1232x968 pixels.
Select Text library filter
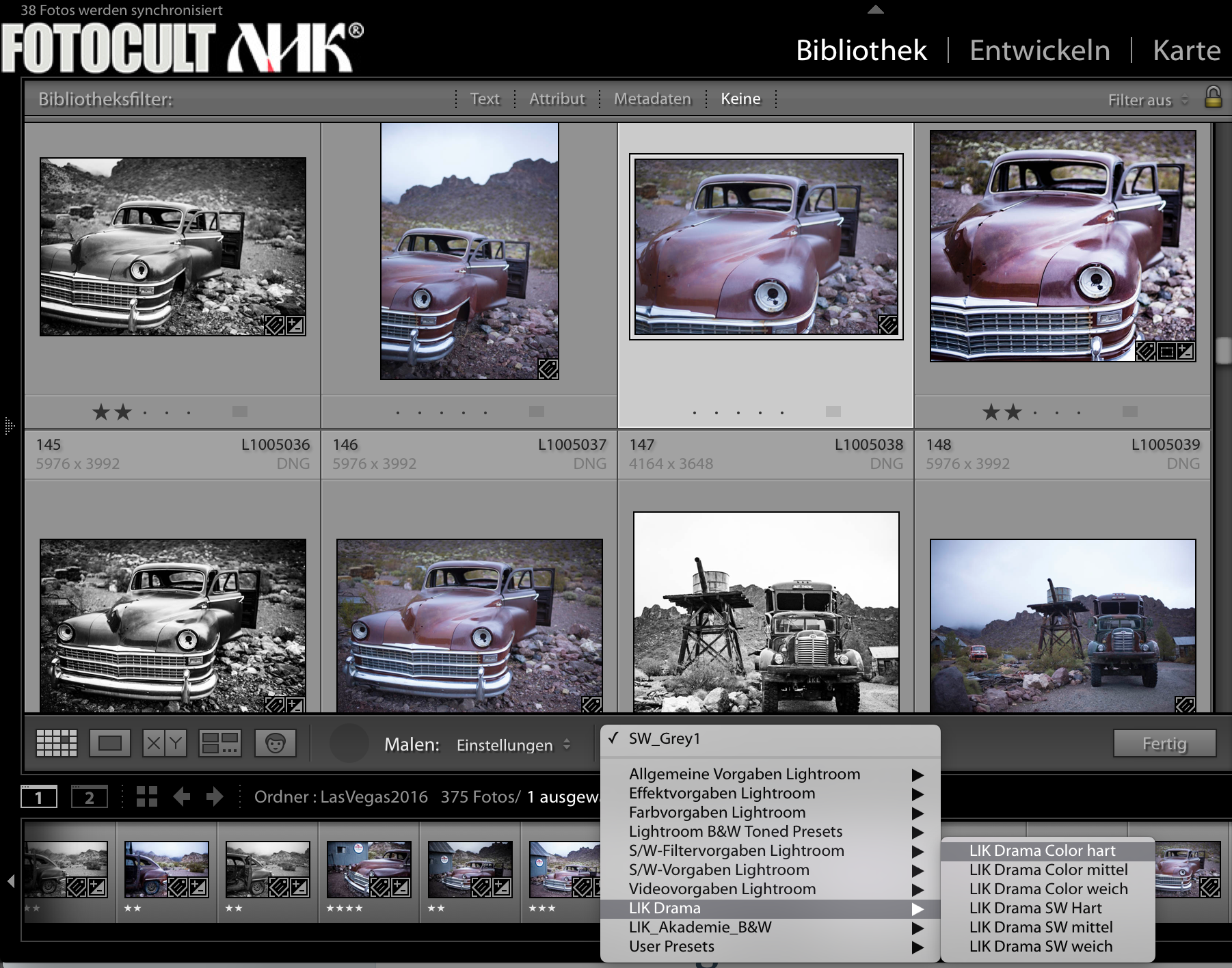[485, 99]
